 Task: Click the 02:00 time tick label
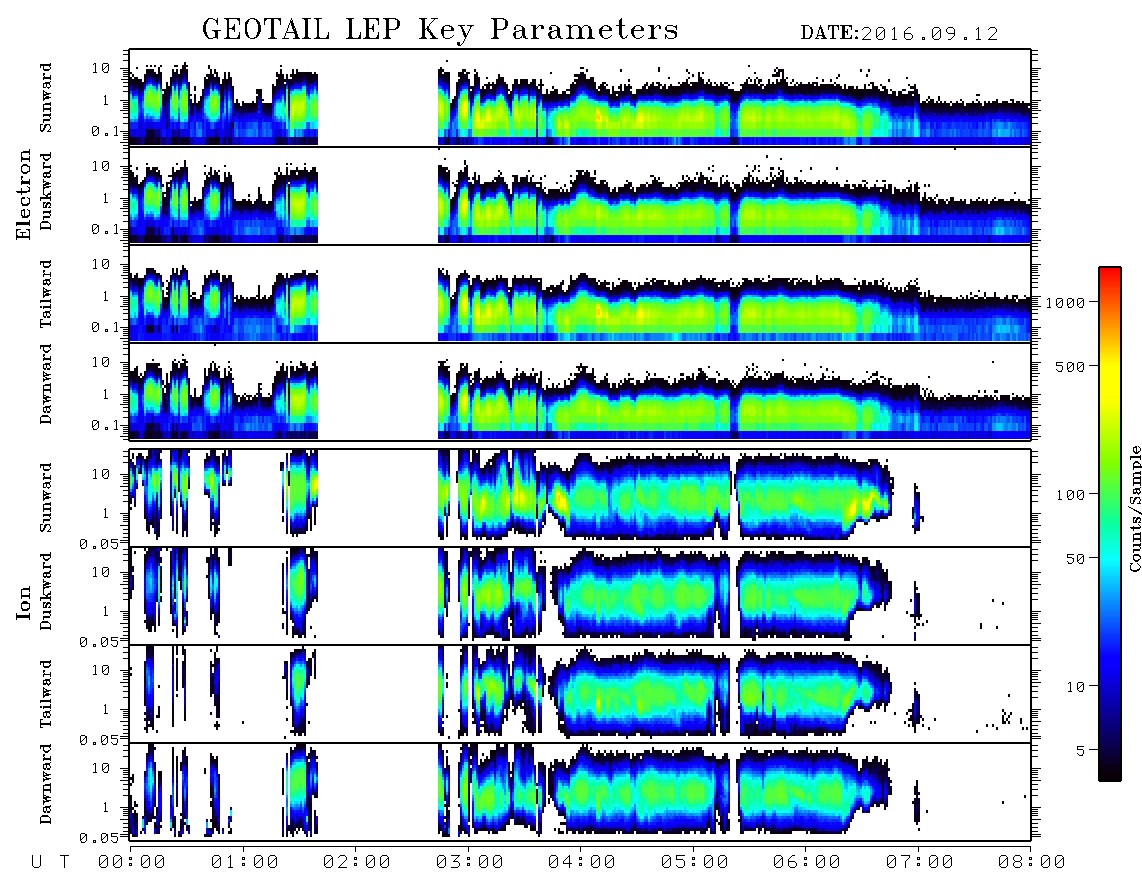(x=356, y=863)
